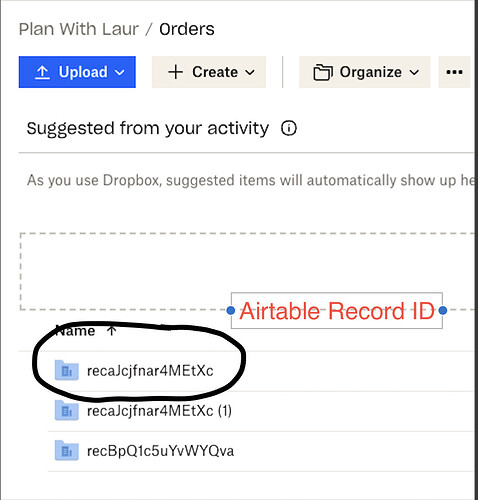Select the Airtable Record ID text box
This screenshot has height=500, width=478.
(x=337, y=311)
